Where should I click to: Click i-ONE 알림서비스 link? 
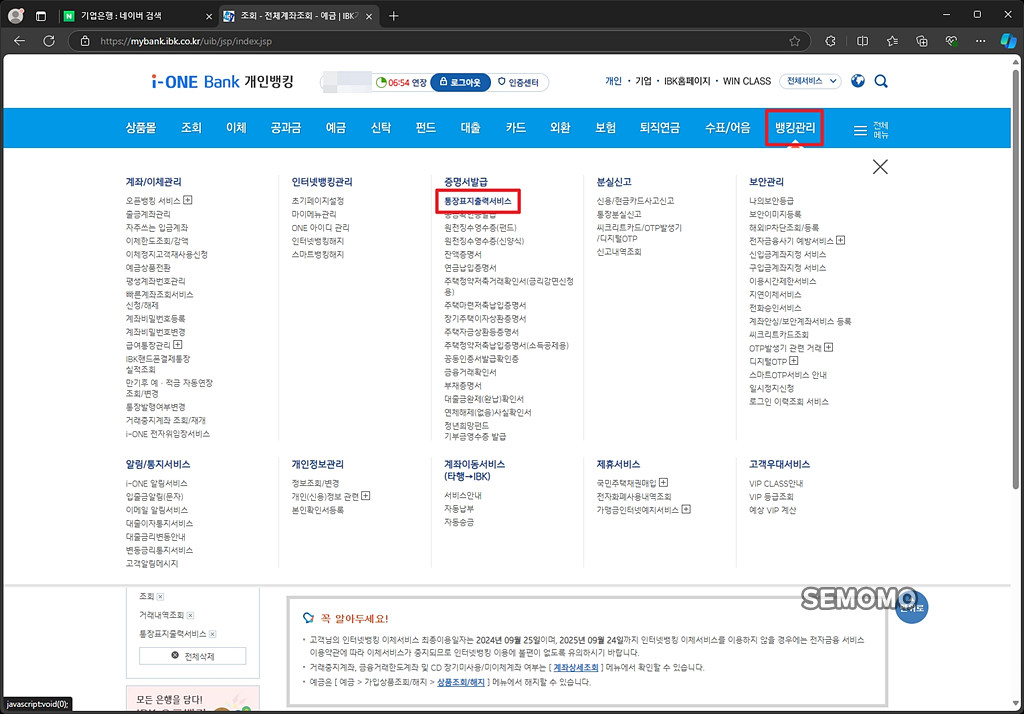click(x=157, y=483)
